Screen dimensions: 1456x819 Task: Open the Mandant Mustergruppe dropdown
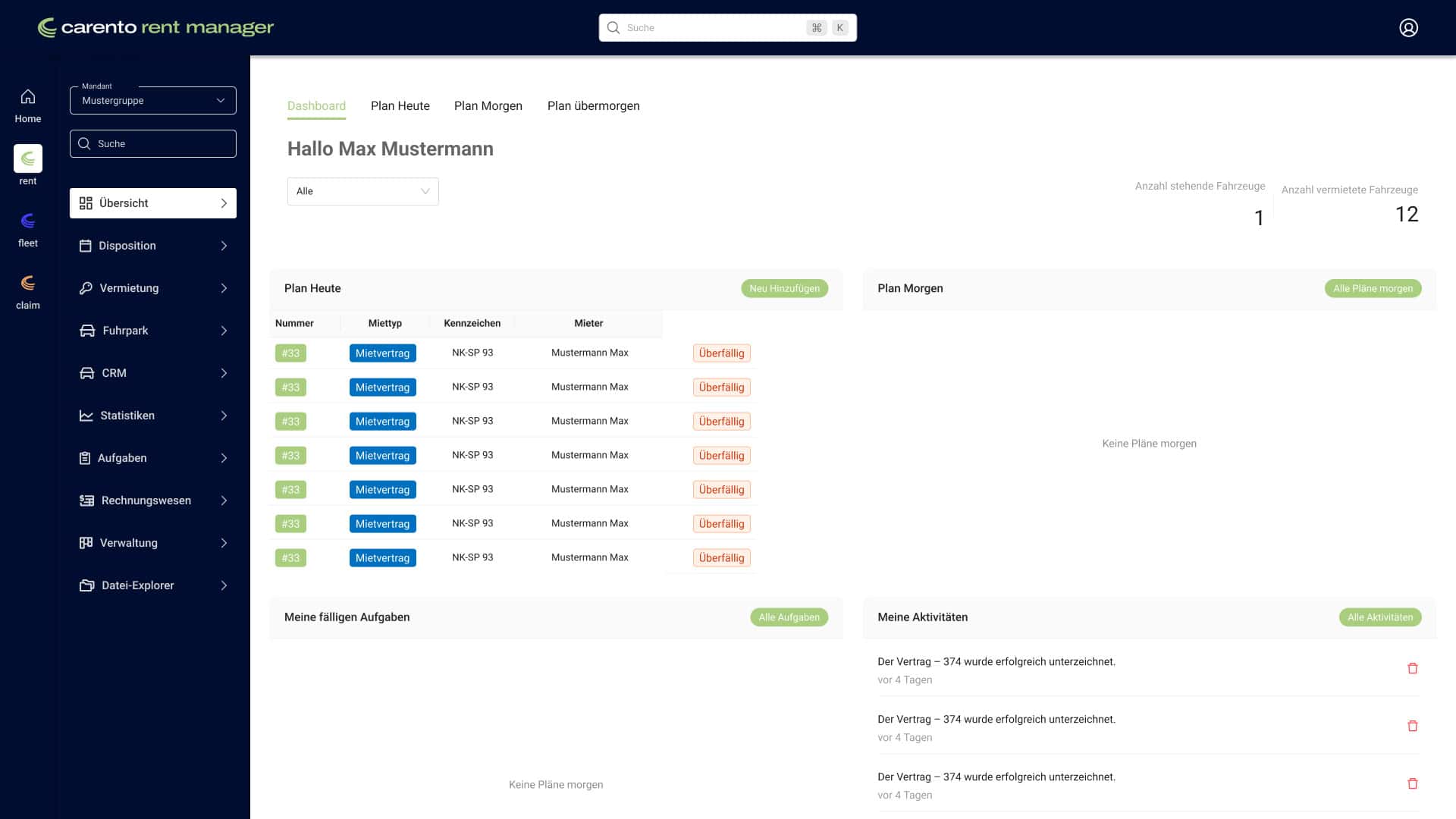(152, 100)
